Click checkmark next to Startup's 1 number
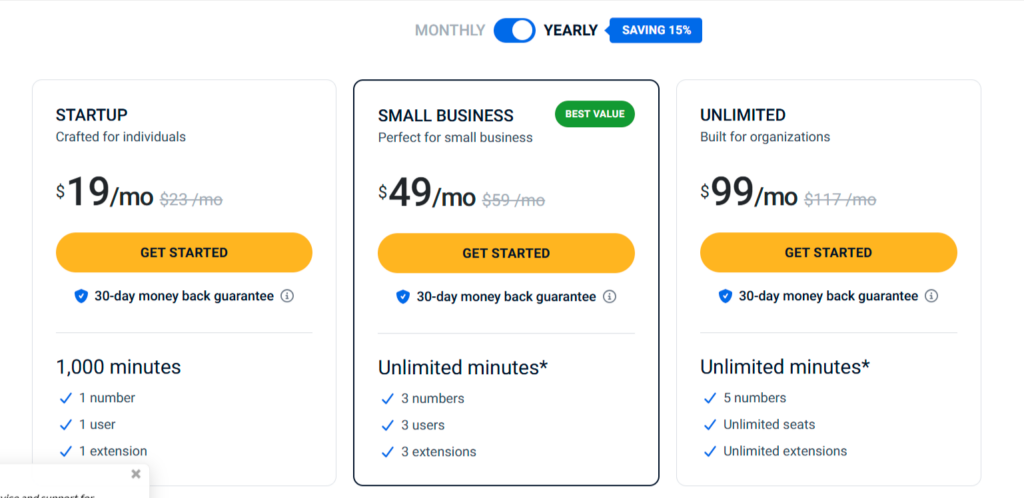This screenshot has height=498, width=1024. click(66, 398)
